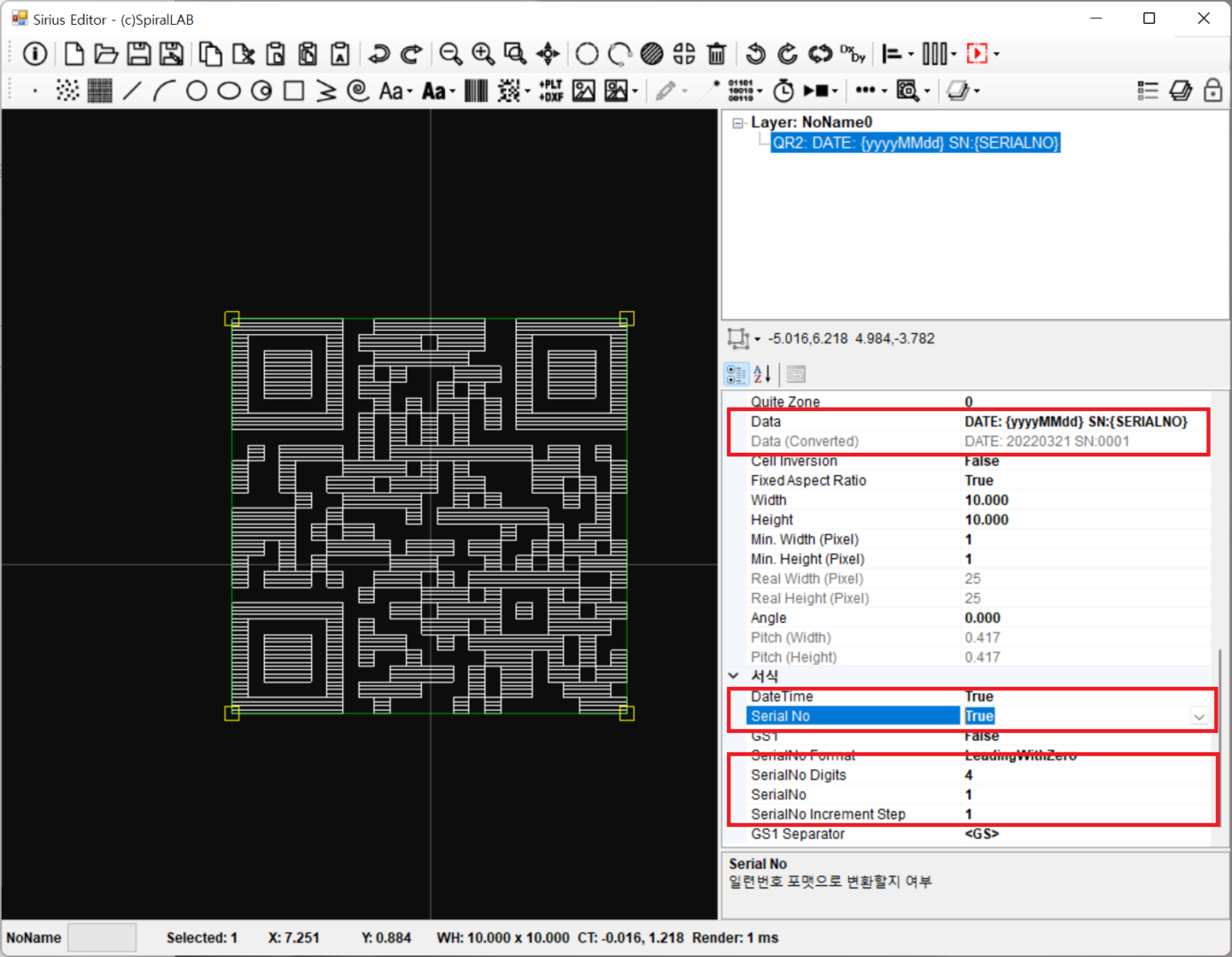Select the Rectangle drawing tool
This screenshot has height=957, width=1232.
(x=294, y=90)
